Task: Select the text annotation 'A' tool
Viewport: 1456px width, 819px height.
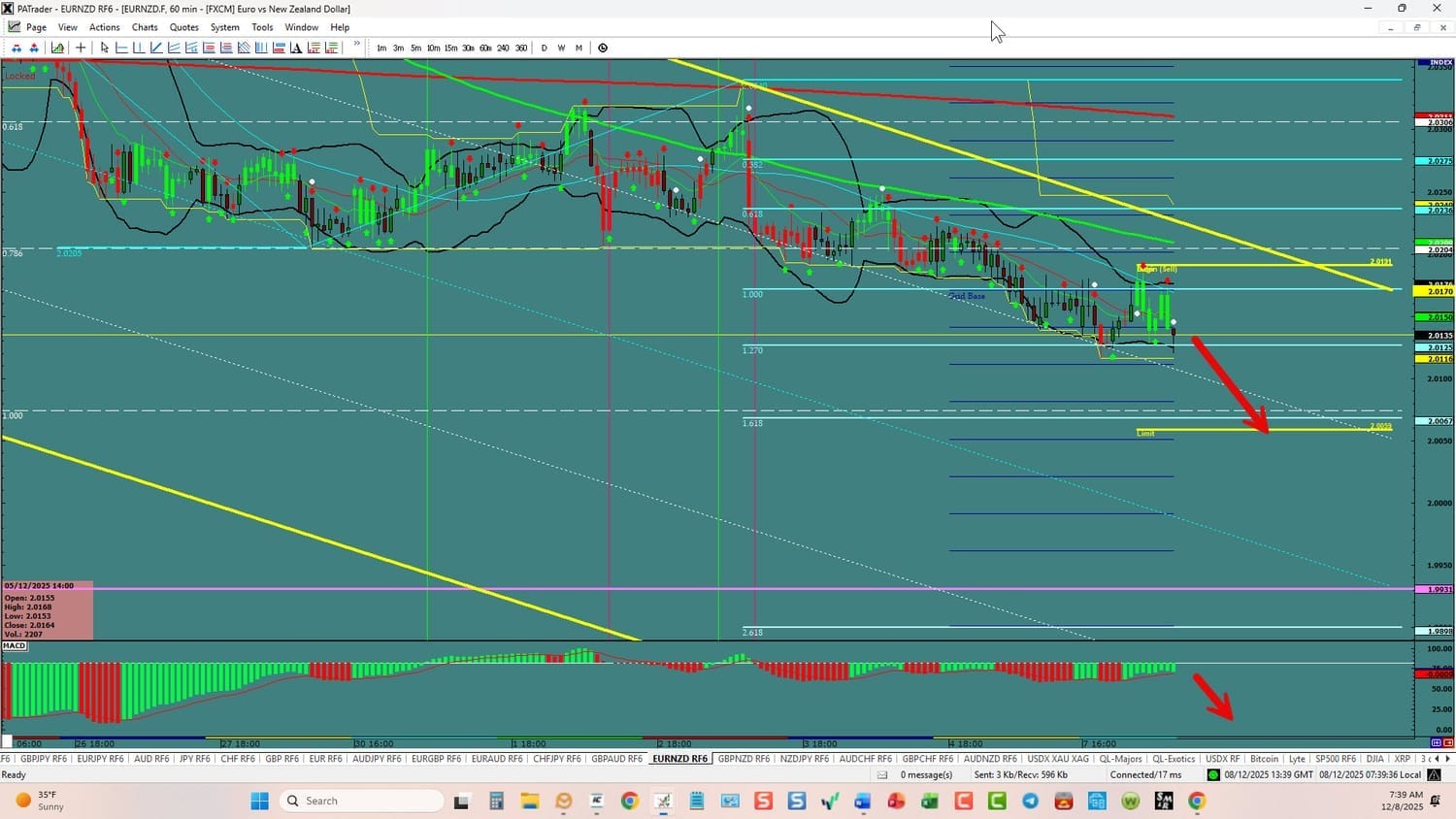Action: coord(296,48)
